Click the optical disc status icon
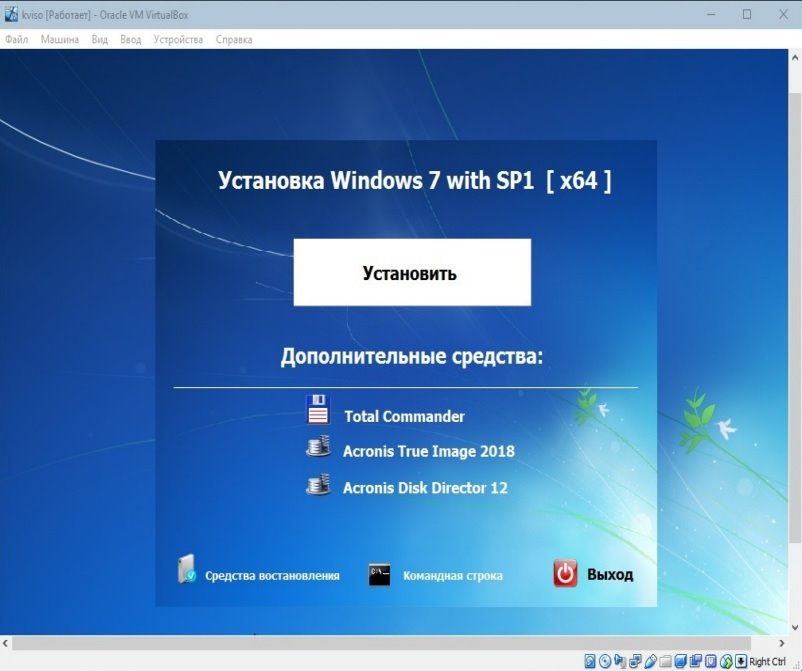The height and width of the screenshot is (671, 802). (x=605, y=661)
